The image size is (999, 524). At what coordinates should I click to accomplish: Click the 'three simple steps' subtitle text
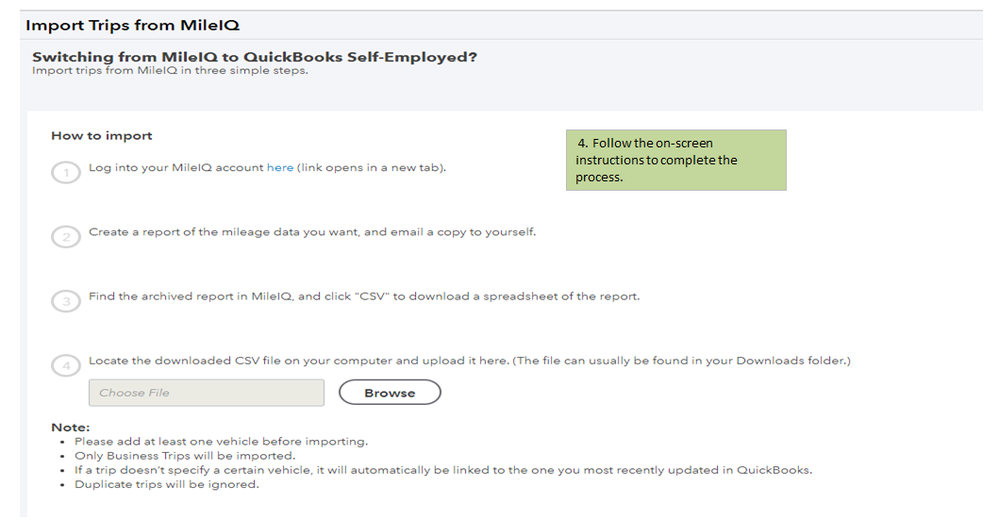170,71
